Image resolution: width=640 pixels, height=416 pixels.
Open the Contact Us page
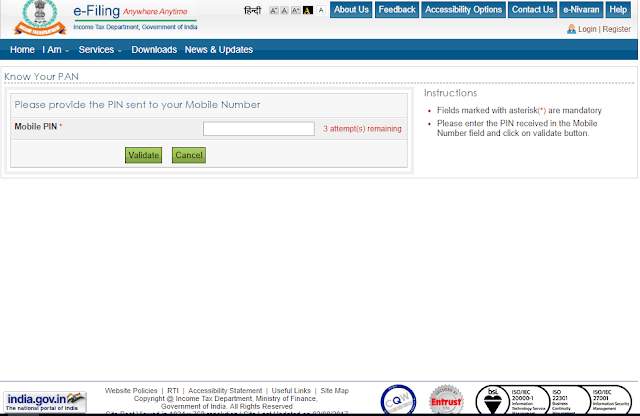point(532,9)
